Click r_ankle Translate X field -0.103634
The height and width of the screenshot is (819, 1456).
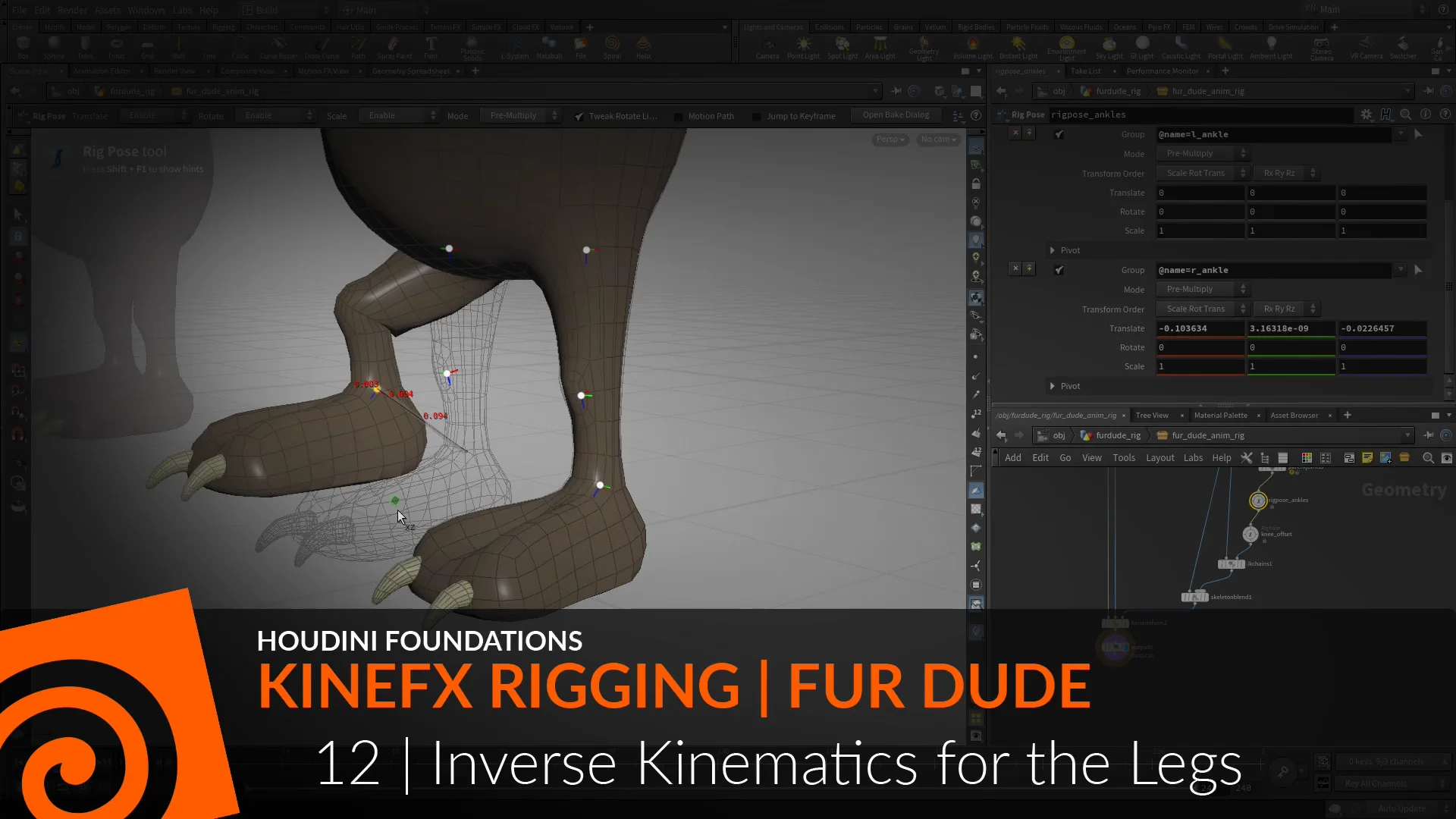1200,328
